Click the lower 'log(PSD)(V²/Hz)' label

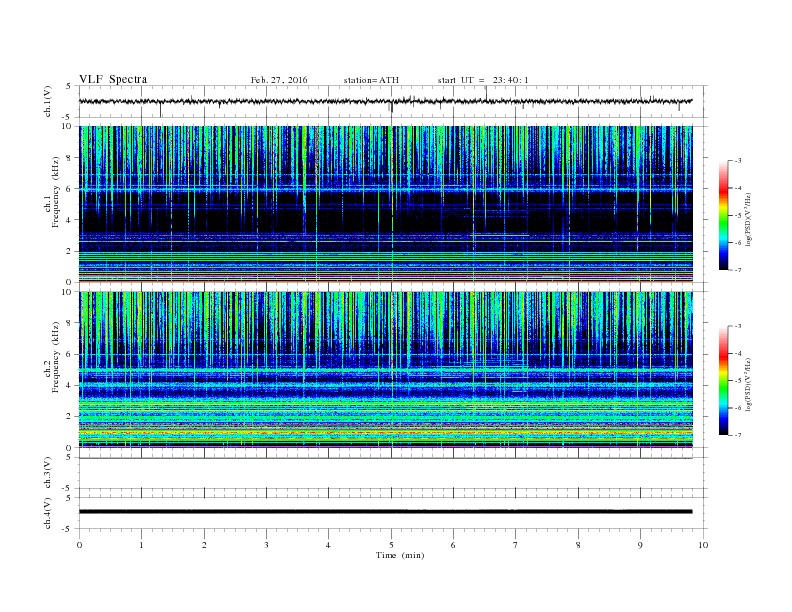pyautogui.click(x=748, y=384)
